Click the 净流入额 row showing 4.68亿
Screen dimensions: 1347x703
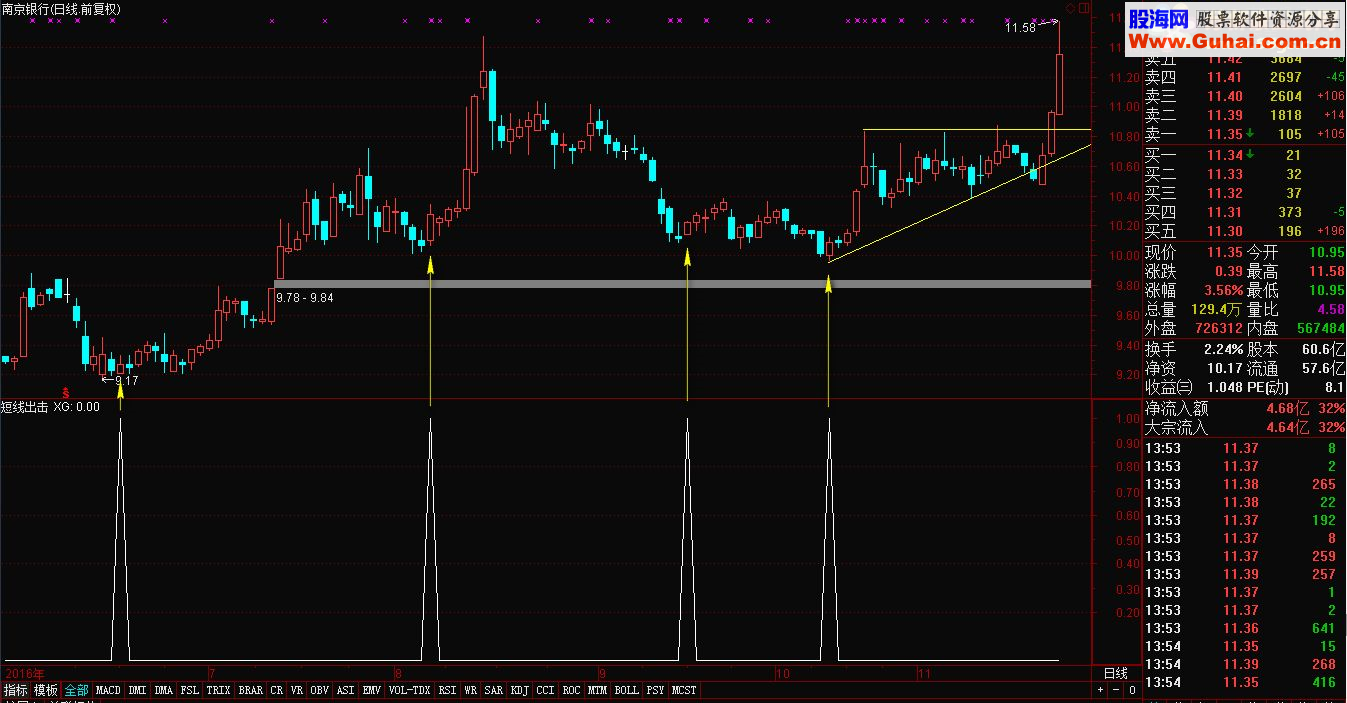point(1244,408)
